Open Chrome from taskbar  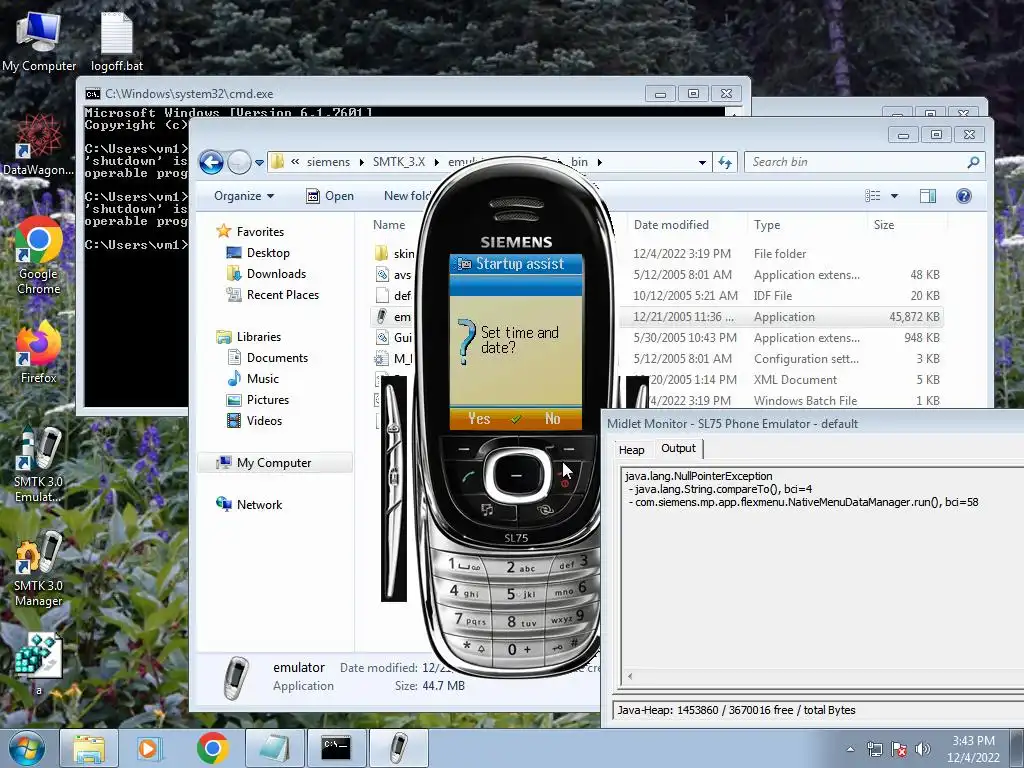click(x=212, y=748)
